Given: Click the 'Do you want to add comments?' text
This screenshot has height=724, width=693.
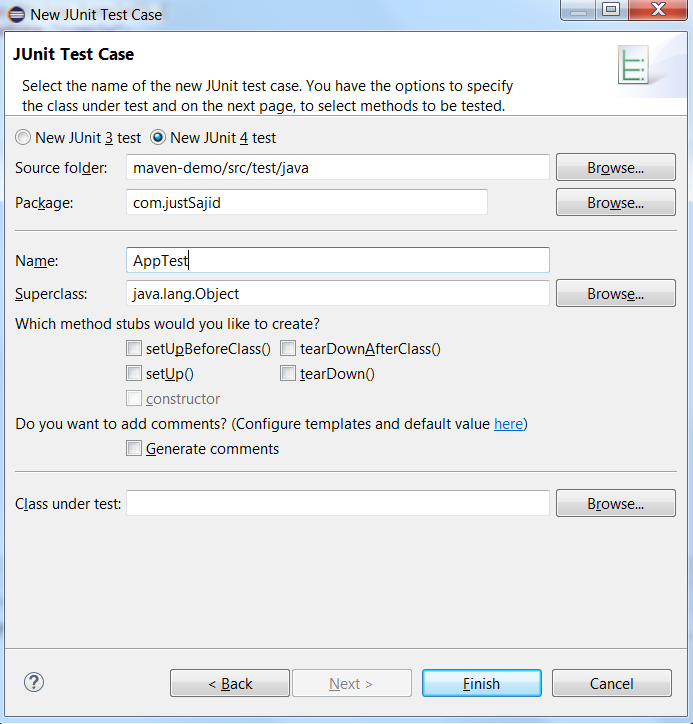Looking at the screenshot, I should click(121, 424).
